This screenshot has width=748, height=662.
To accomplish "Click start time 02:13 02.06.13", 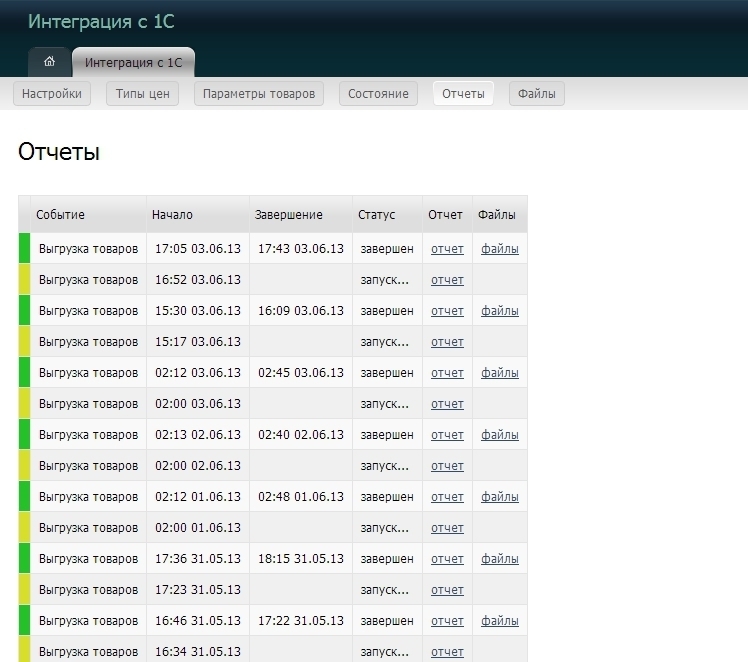I will [x=198, y=434].
